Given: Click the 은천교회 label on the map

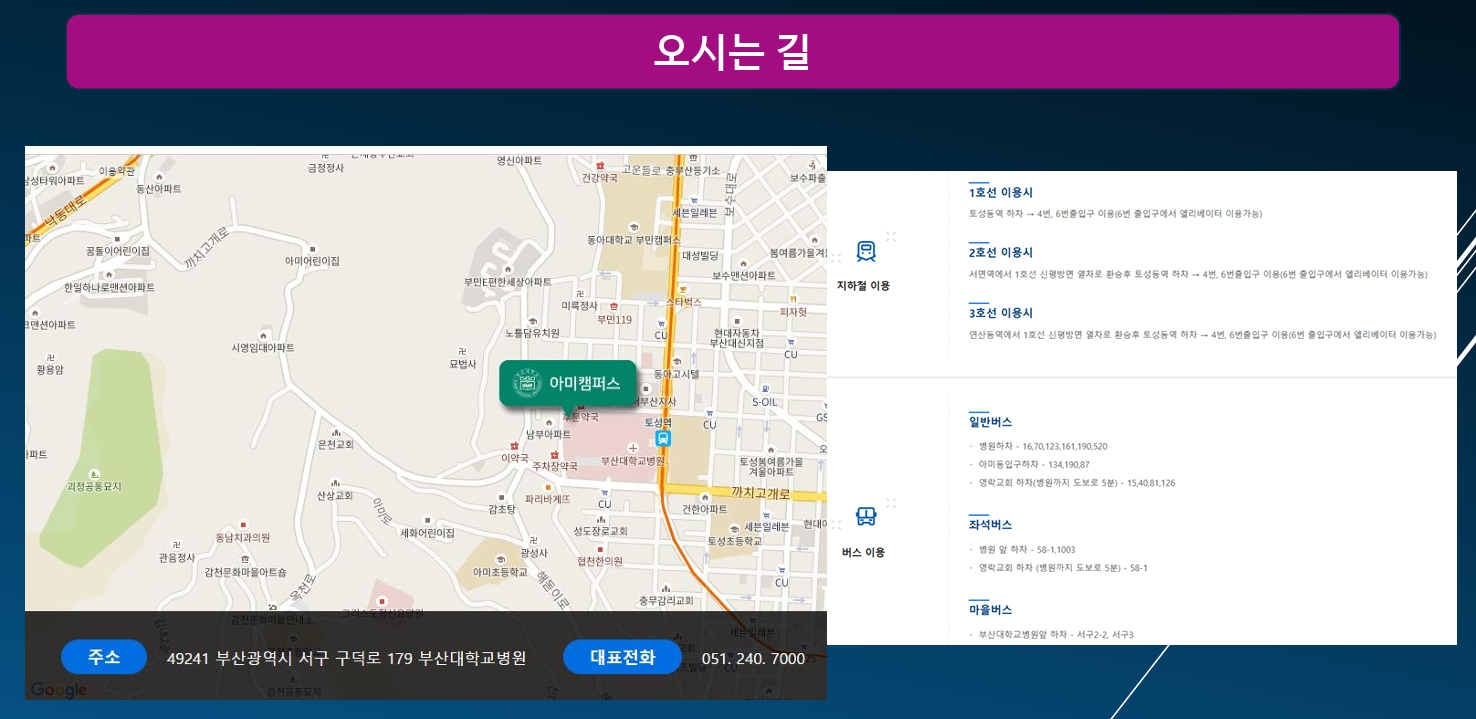Looking at the screenshot, I should (x=335, y=444).
